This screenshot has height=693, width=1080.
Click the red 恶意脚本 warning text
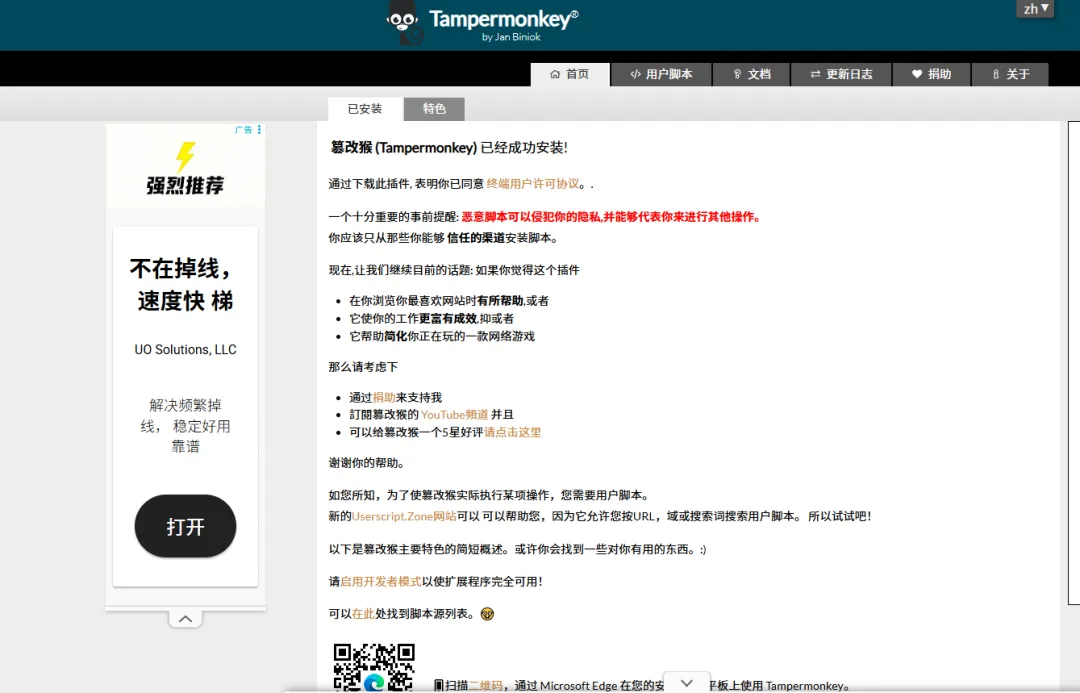tap(611, 217)
